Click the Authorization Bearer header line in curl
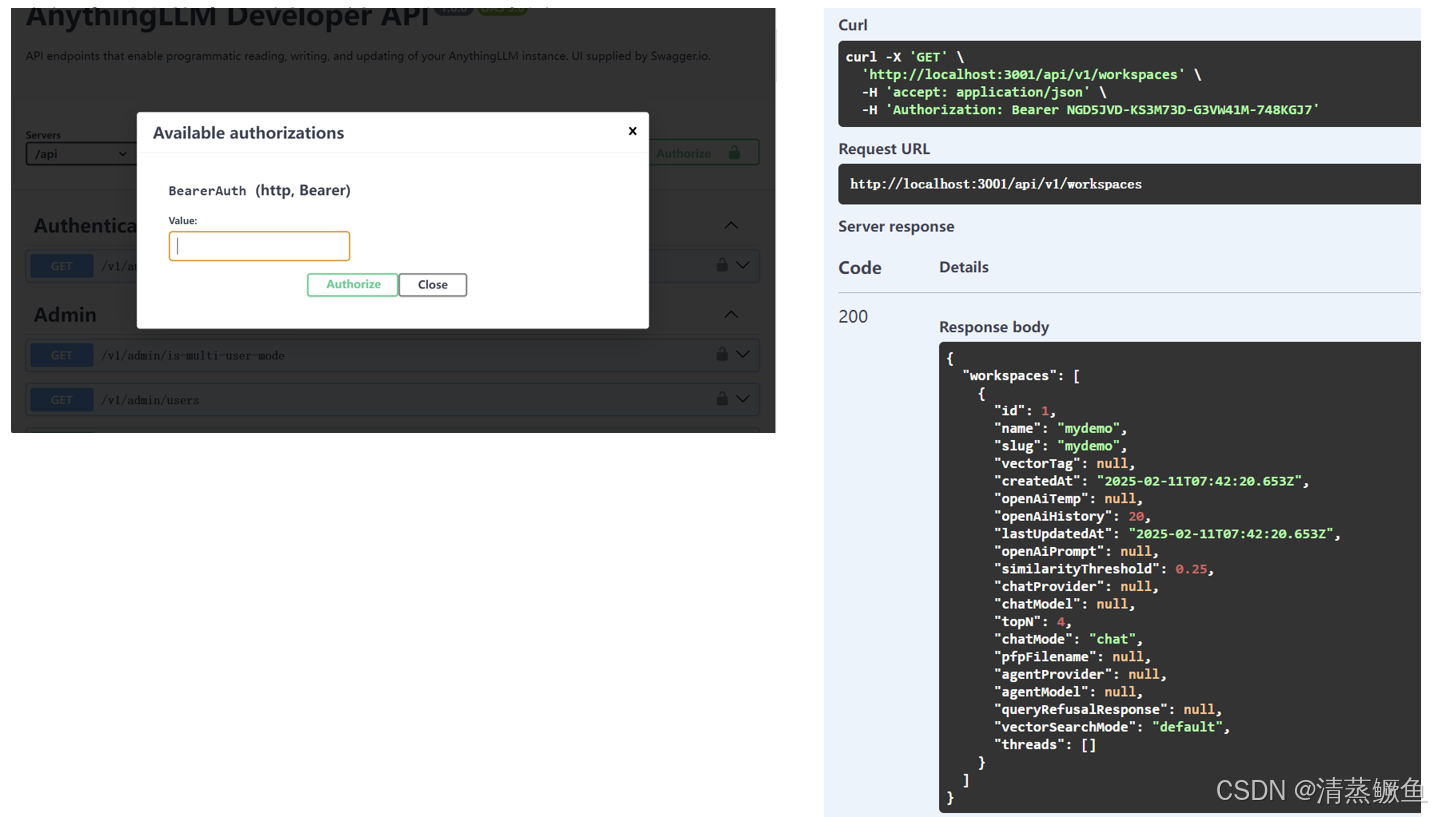Image resolution: width=1432 pixels, height=817 pixels. 1091,110
